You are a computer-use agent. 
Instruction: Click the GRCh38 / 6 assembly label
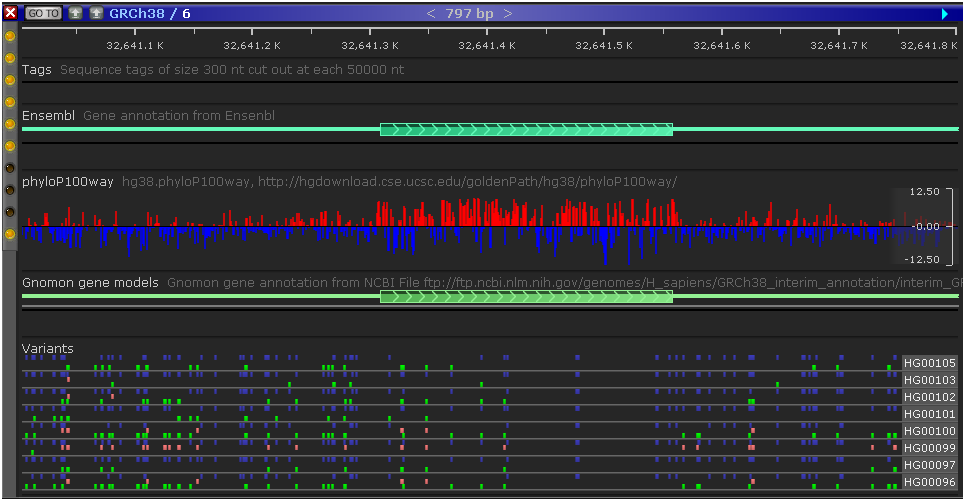pos(149,13)
